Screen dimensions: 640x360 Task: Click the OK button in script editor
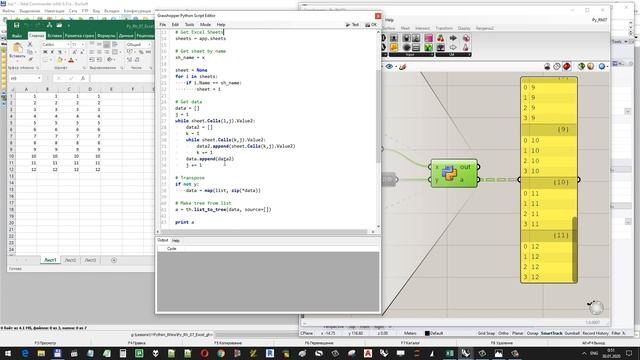tap(371, 24)
